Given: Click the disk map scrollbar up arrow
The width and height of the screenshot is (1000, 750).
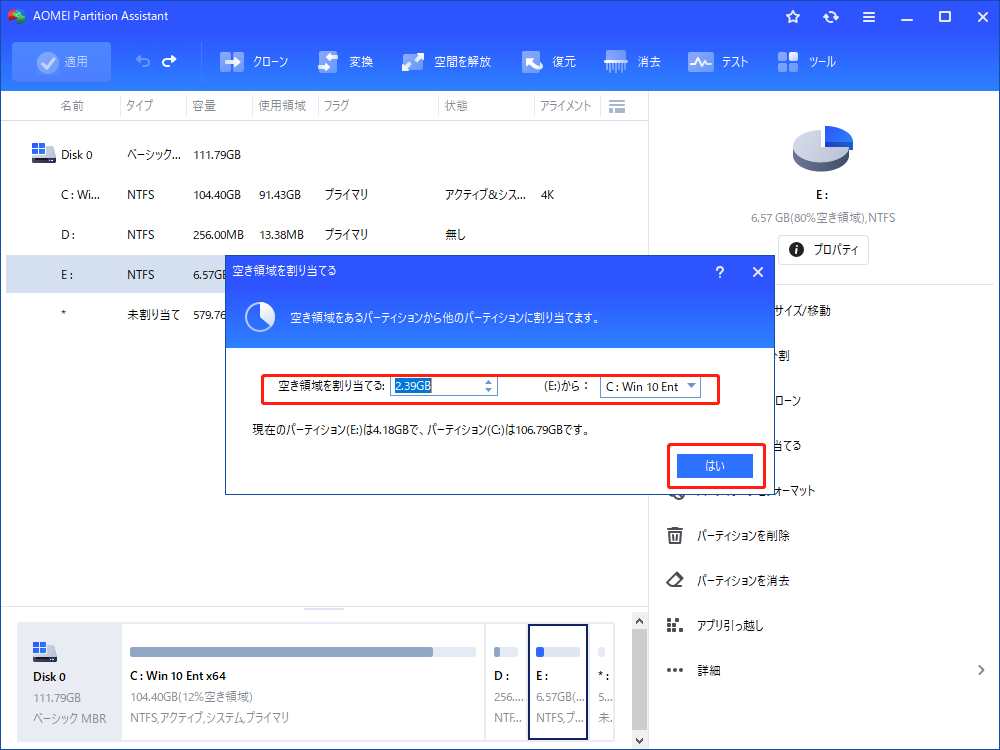Looking at the screenshot, I should 639,621.
